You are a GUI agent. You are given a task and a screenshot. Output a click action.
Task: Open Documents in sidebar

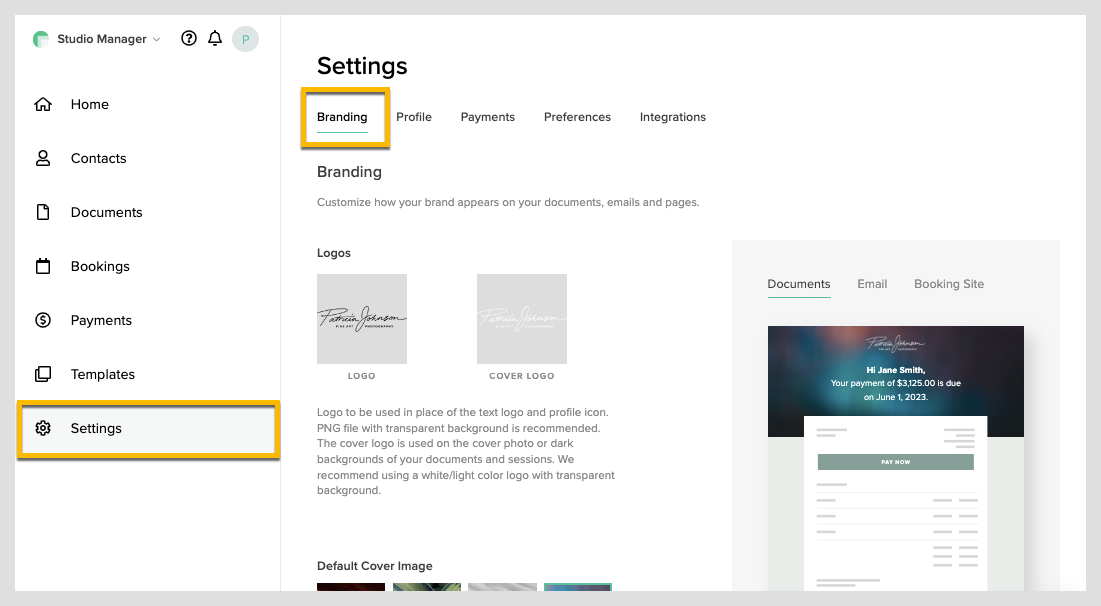[107, 212]
